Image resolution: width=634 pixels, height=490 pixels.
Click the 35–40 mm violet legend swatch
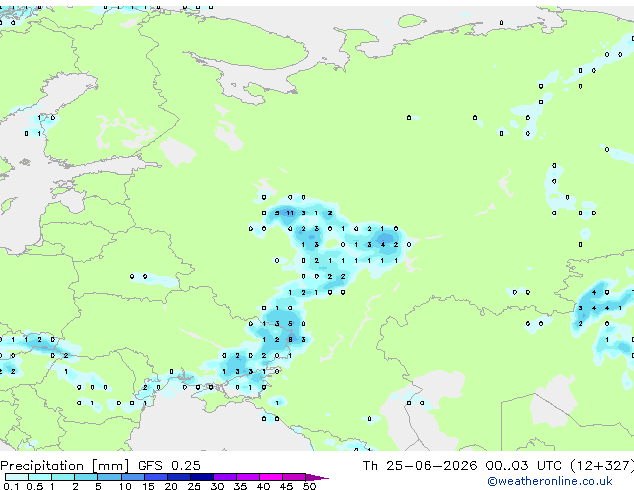tap(248, 477)
